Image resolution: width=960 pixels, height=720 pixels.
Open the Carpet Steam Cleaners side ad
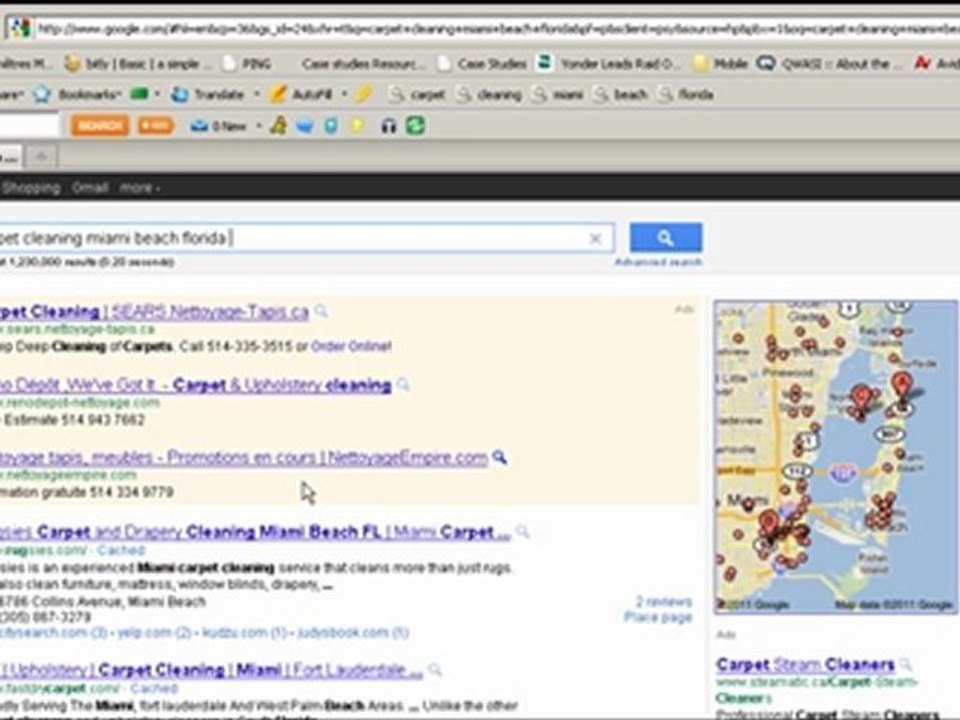(x=805, y=664)
